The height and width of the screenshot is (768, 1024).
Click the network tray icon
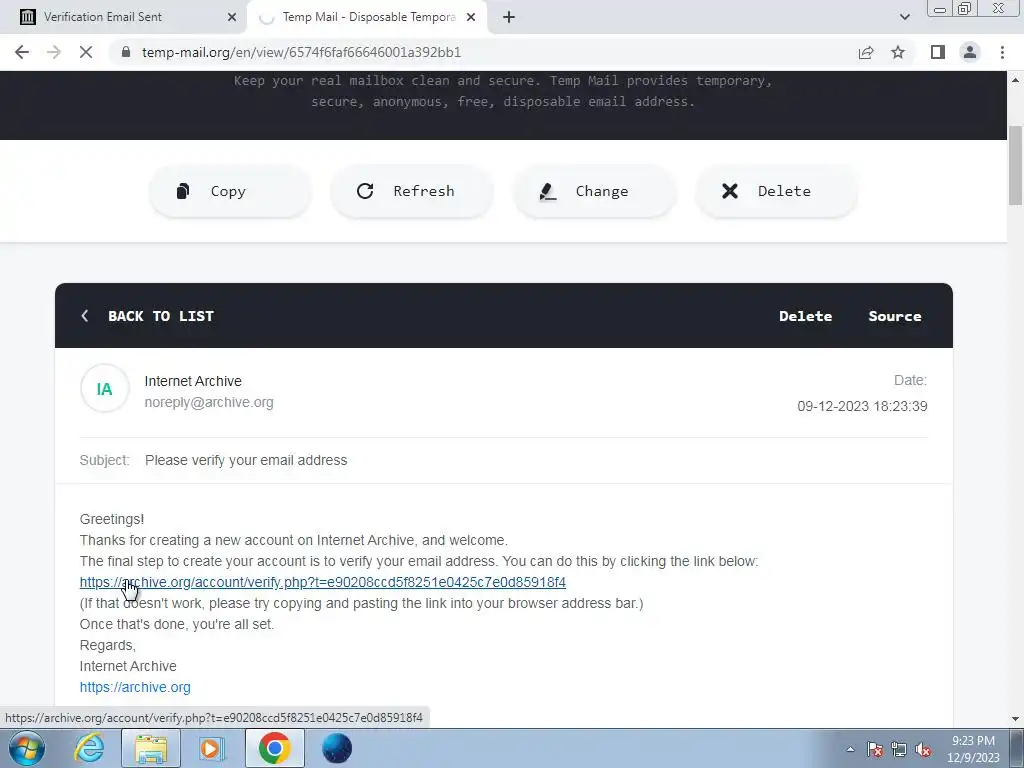[x=899, y=750]
